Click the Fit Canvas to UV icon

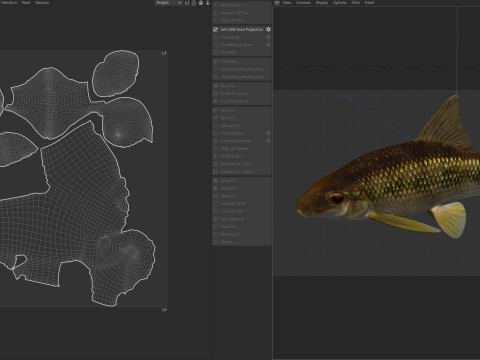215,101
